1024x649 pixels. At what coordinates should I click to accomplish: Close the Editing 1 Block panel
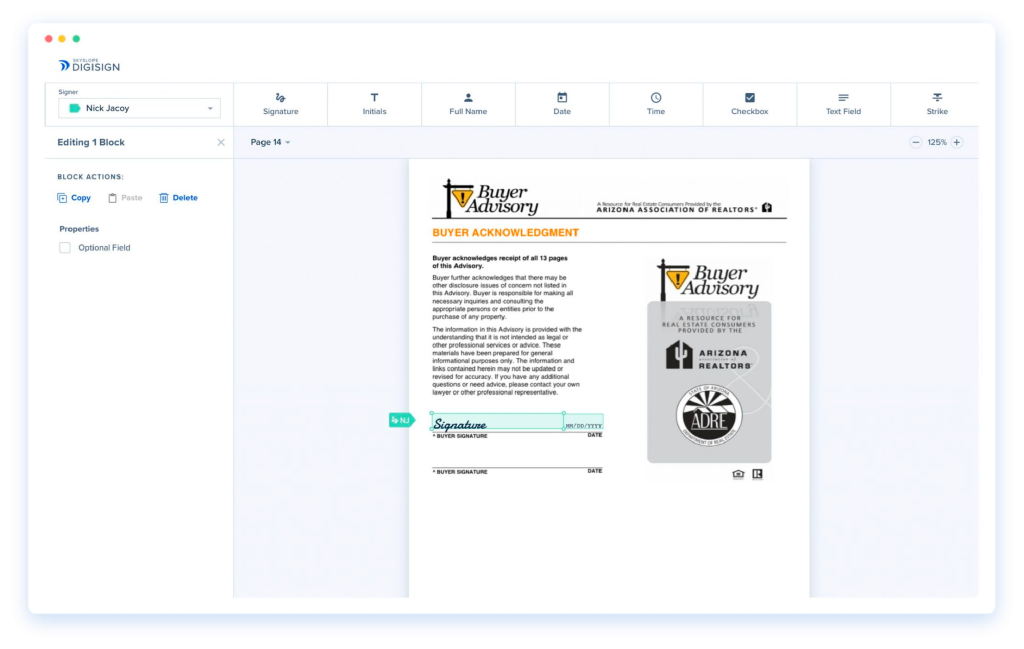coord(221,142)
